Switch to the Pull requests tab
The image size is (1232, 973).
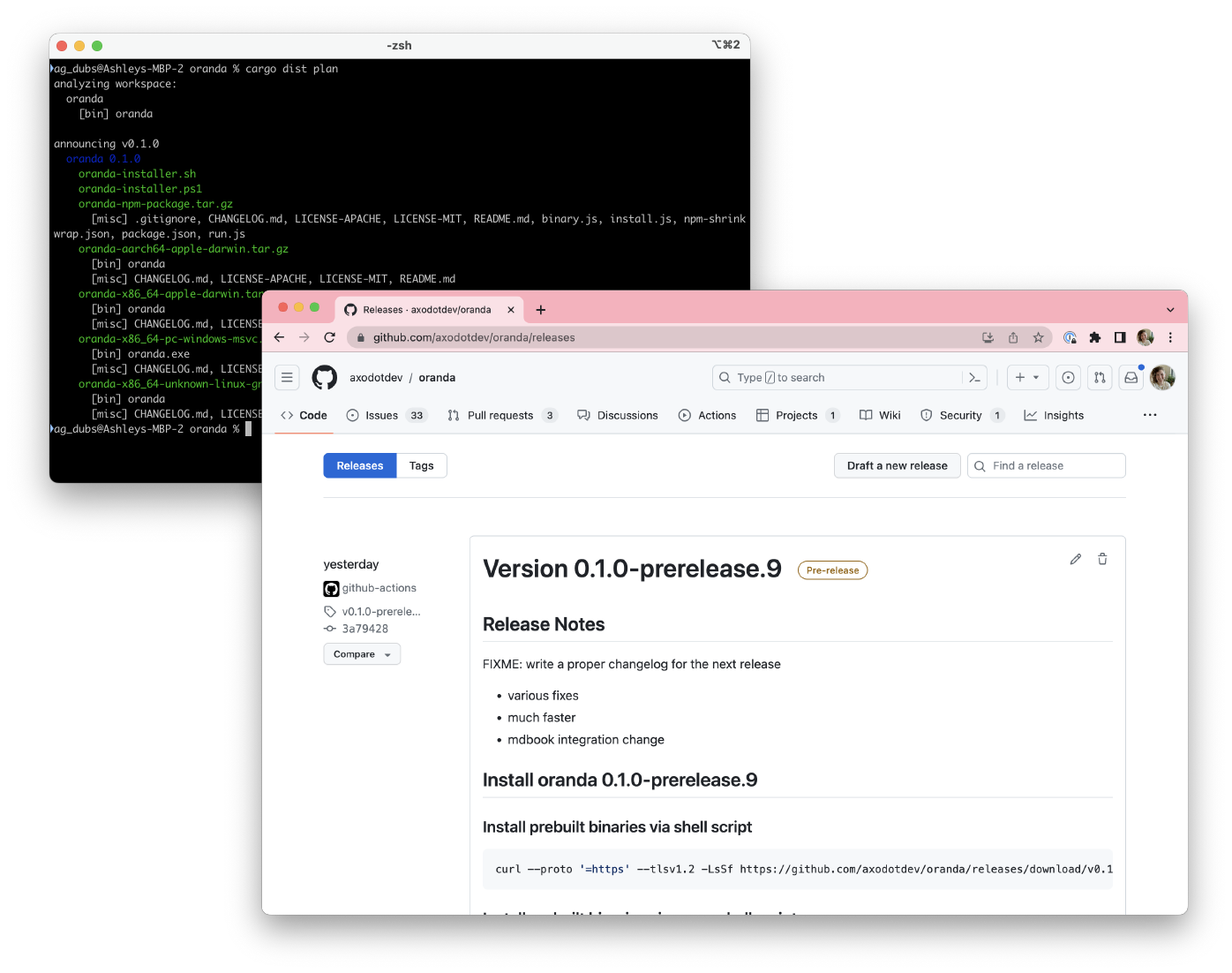[x=501, y=416]
